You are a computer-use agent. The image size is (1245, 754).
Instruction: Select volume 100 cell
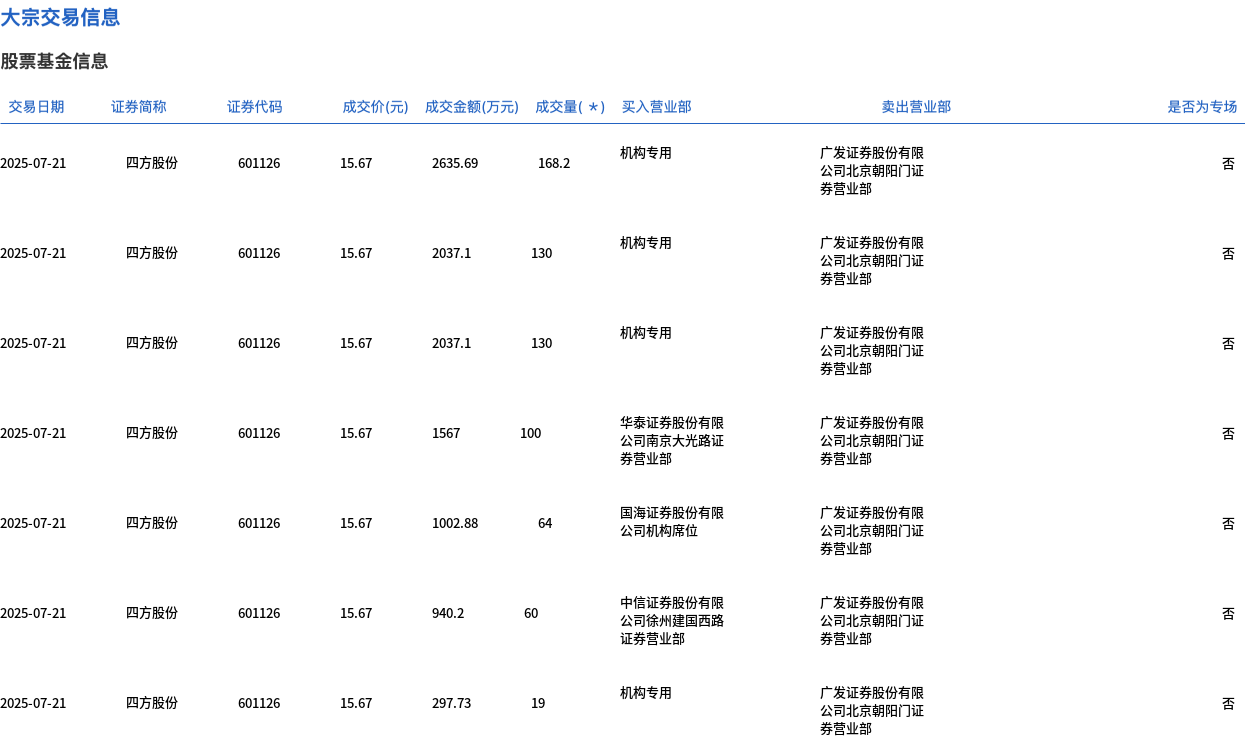(530, 433)
